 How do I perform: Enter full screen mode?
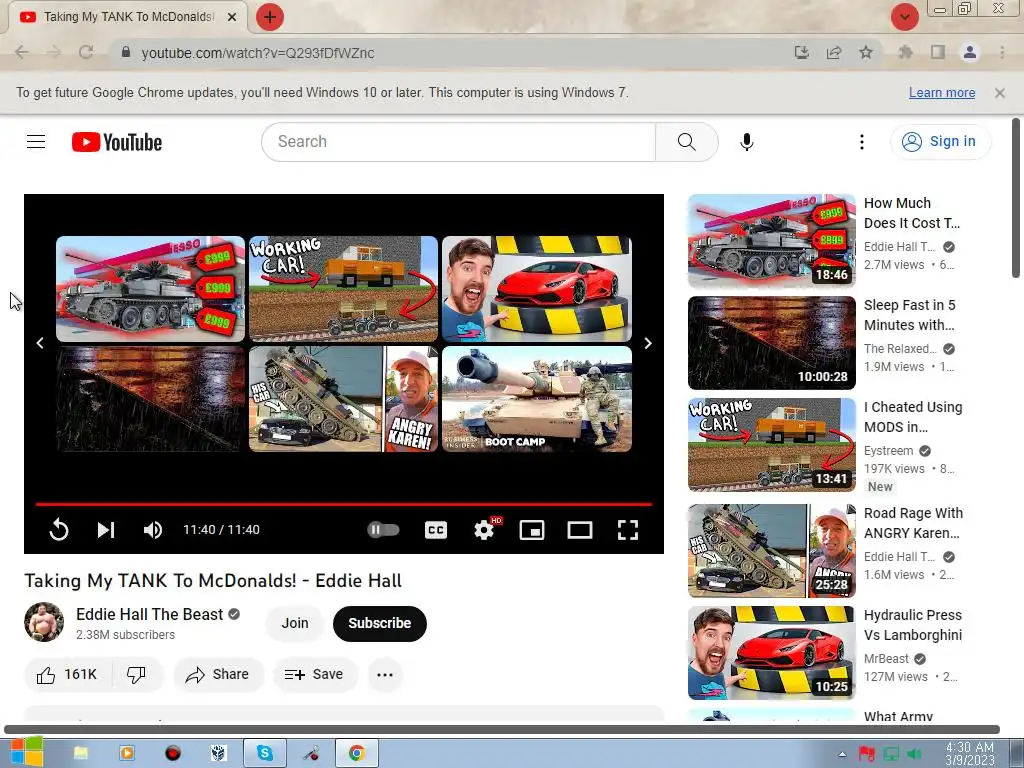628,530
